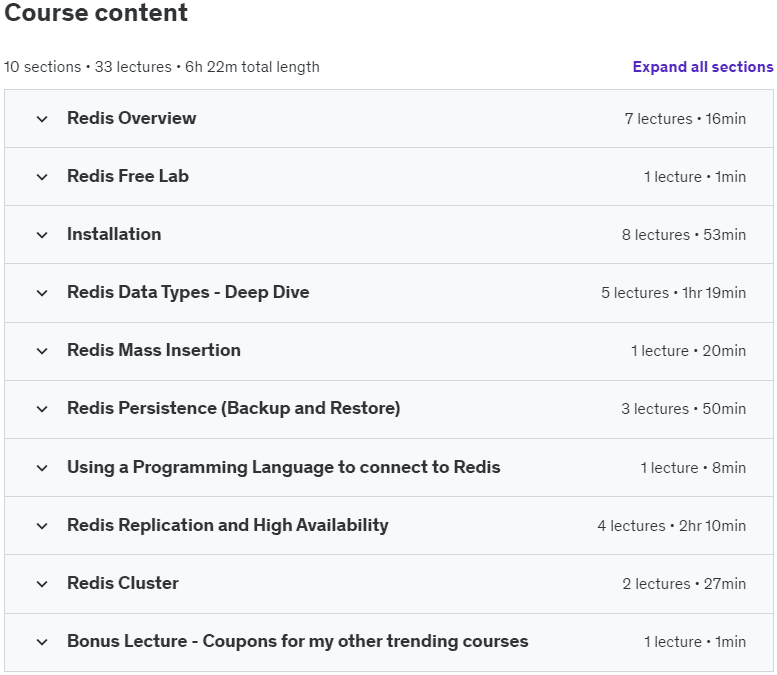Expand Redis Replication and High Availability chevron
Image resolution: width=777 pixels, height=675 pixels.
pyautogui.click(x=42, y=526)
